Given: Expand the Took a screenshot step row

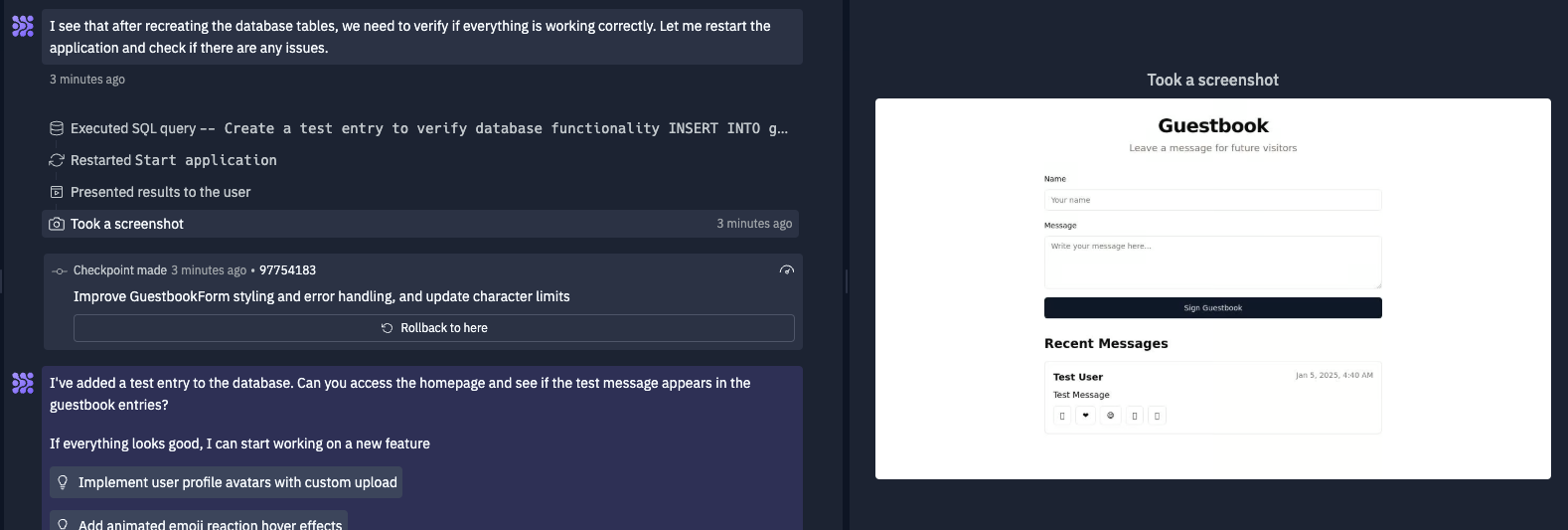Looking at the screenshot, I should 421,224.
